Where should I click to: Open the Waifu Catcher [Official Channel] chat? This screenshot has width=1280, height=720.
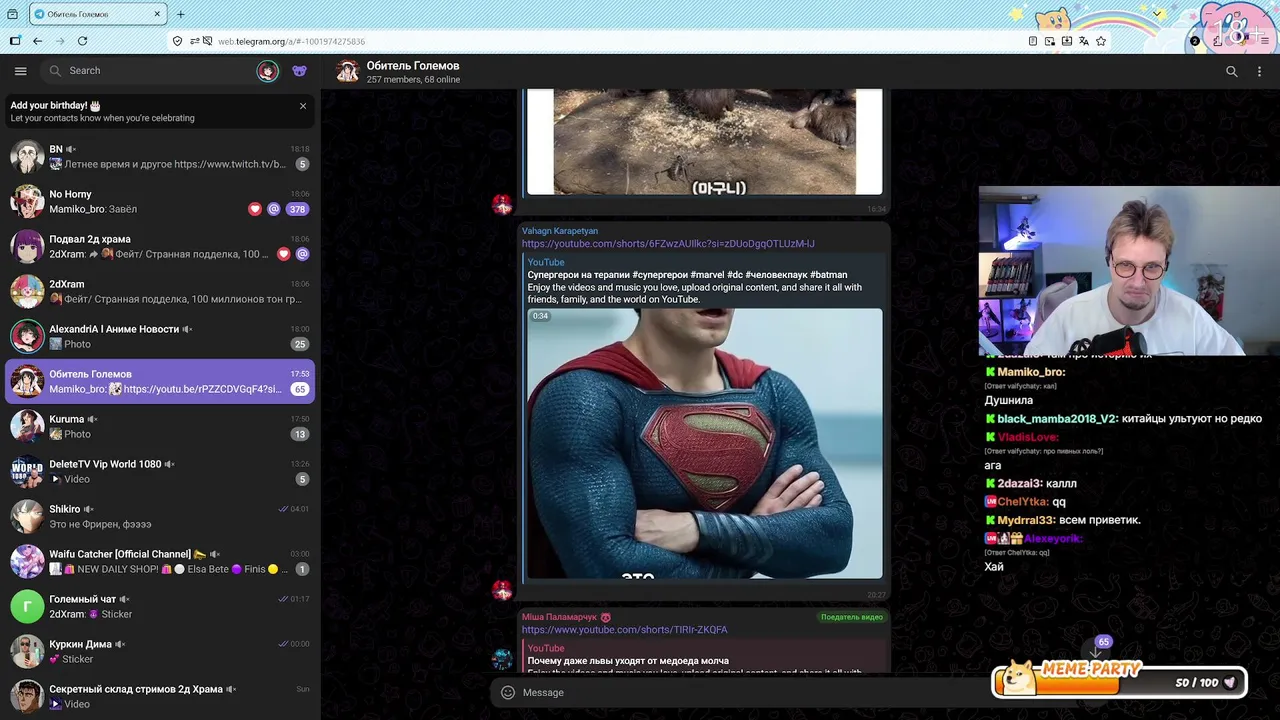click(x=160, y=561)
